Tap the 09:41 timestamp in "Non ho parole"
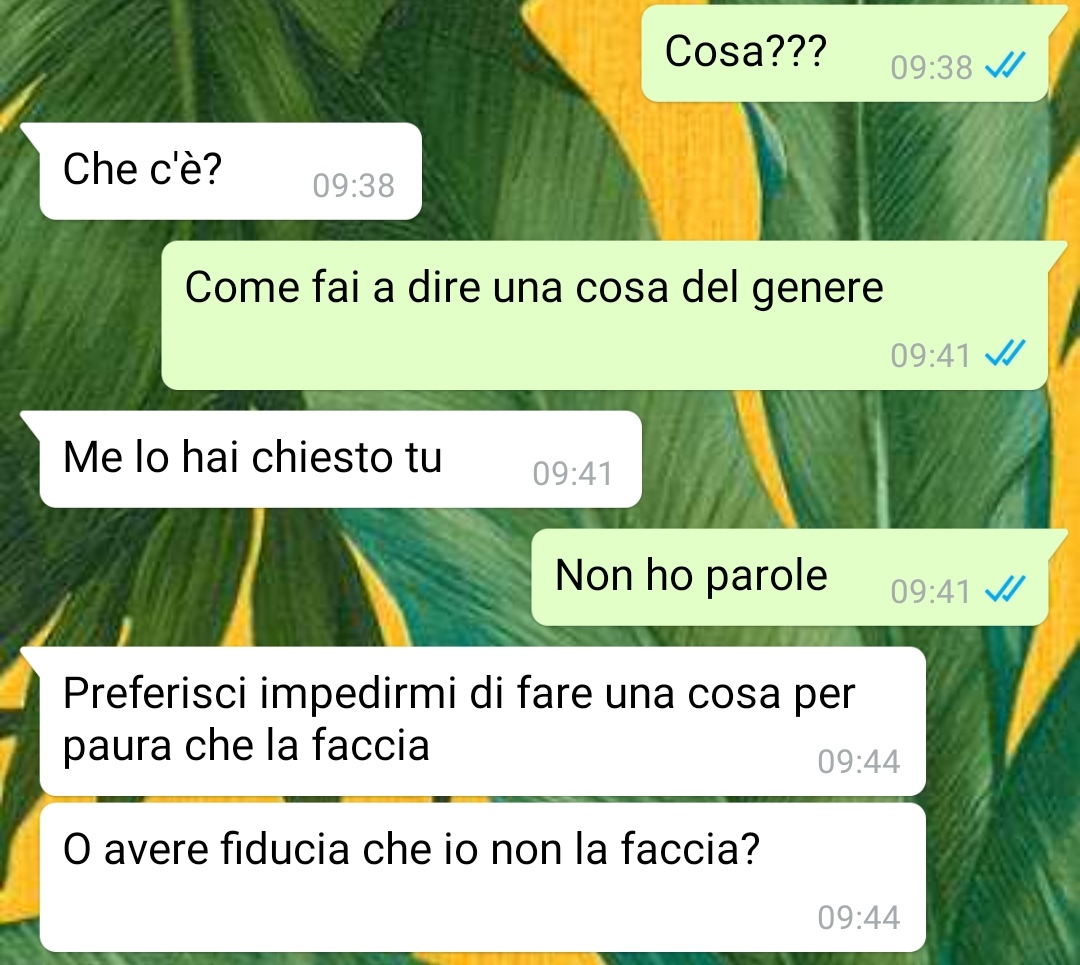The height and width of the screenshot is (965, 1080). tap(930, 591)
